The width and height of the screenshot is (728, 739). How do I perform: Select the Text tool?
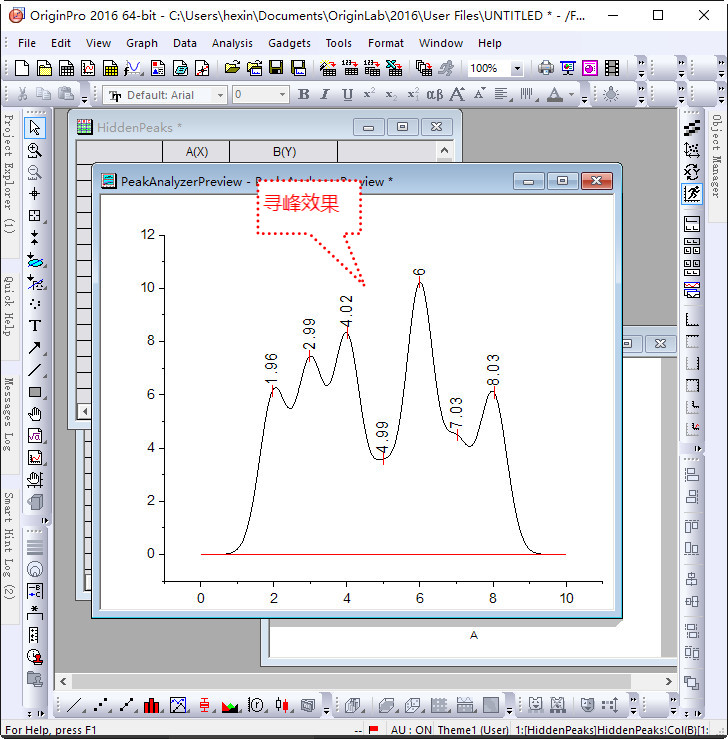(35, 326)
